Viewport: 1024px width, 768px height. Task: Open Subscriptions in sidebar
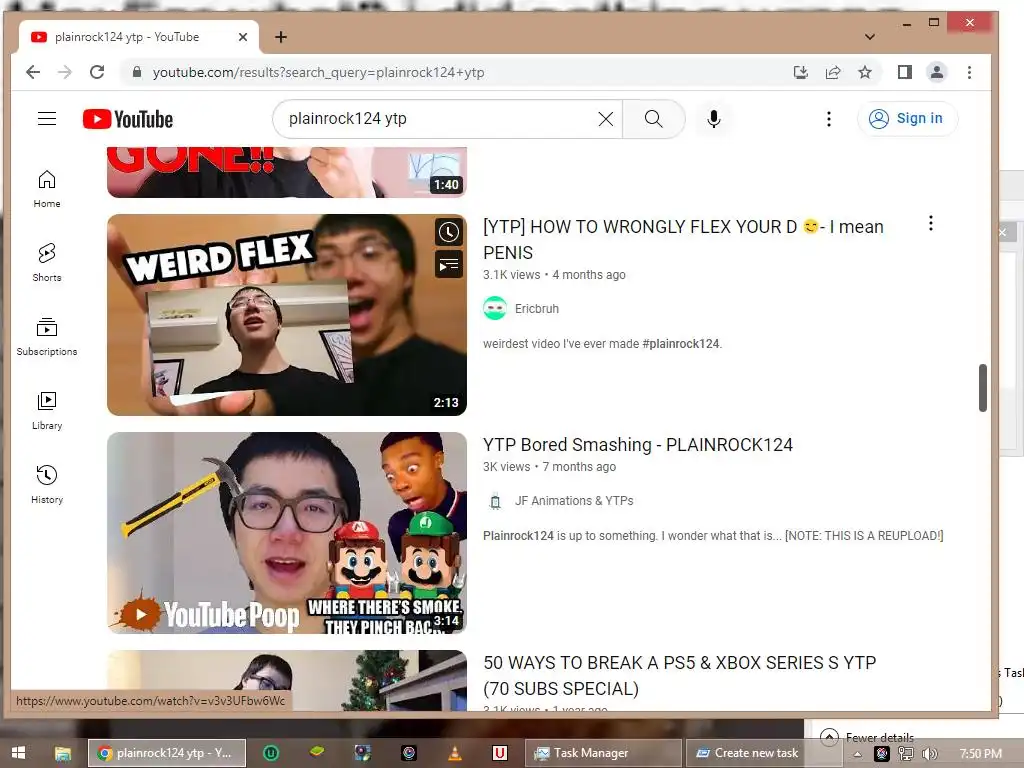pos(47,337)
